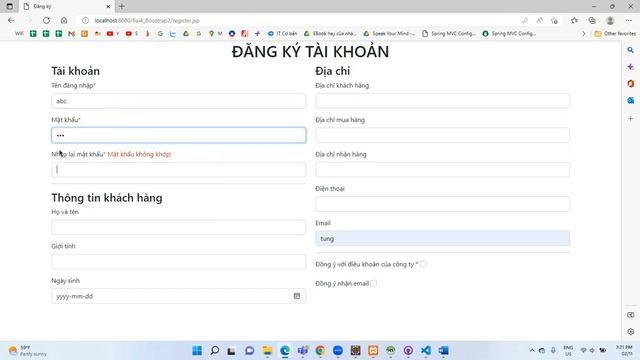Open a new browser tab
640x360 pixels.
click(x=122, y=7)
